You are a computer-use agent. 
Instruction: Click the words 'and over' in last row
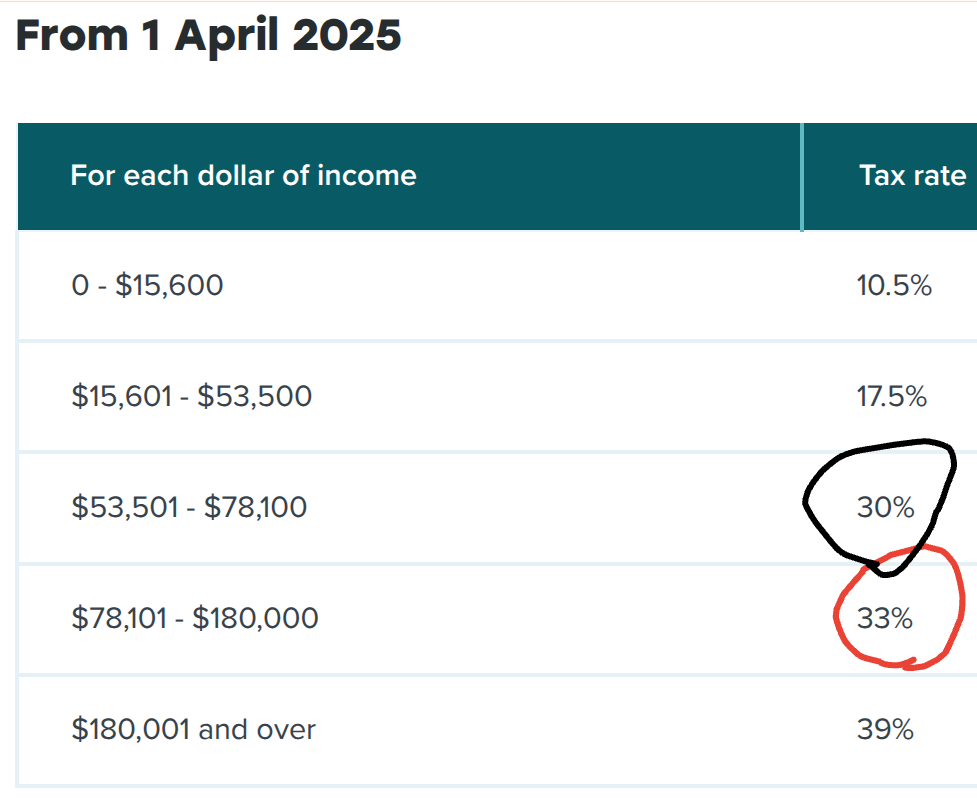click(257, 729)
